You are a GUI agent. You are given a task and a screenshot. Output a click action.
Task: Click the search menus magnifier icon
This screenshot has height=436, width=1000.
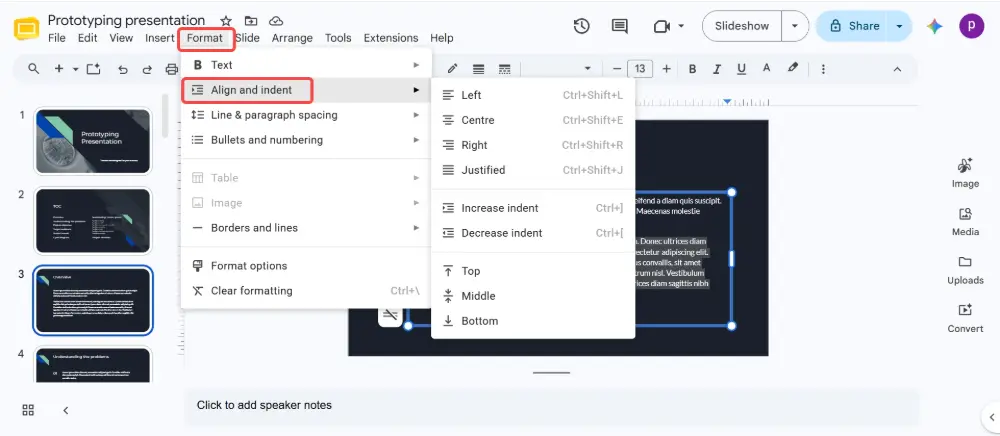click(34, 69)
